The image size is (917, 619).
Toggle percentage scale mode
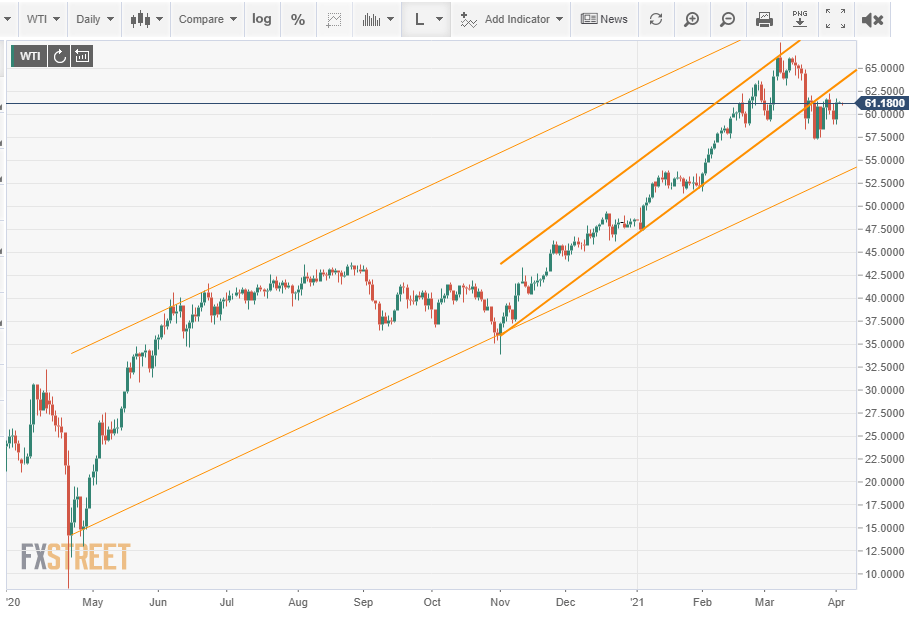tap(298, 19)
